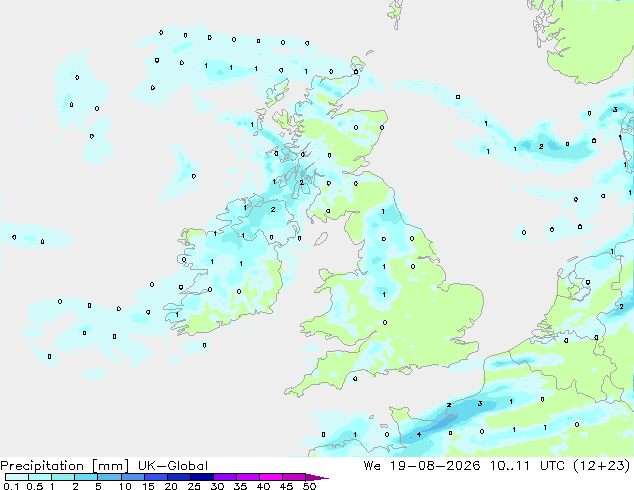Image resolution: width=634 pixels, height=490 pixels.
Task: Select legend swatch between 2 and 5
Action: click(x=86, y=477)
